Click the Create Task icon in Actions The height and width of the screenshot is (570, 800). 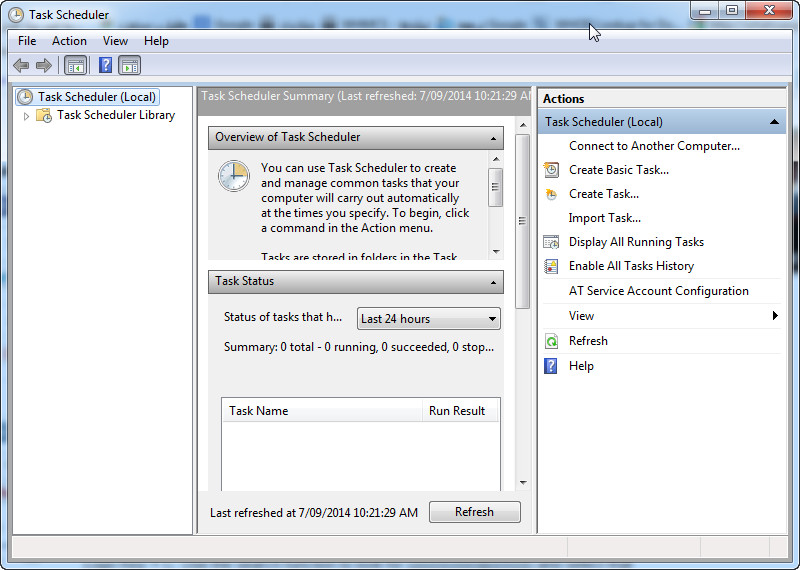551,194
